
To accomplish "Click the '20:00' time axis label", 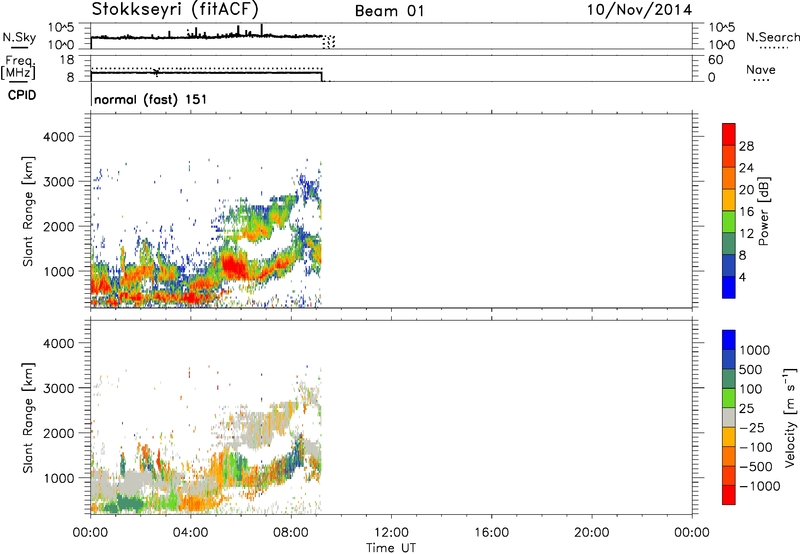I will (x=591, y=533).
